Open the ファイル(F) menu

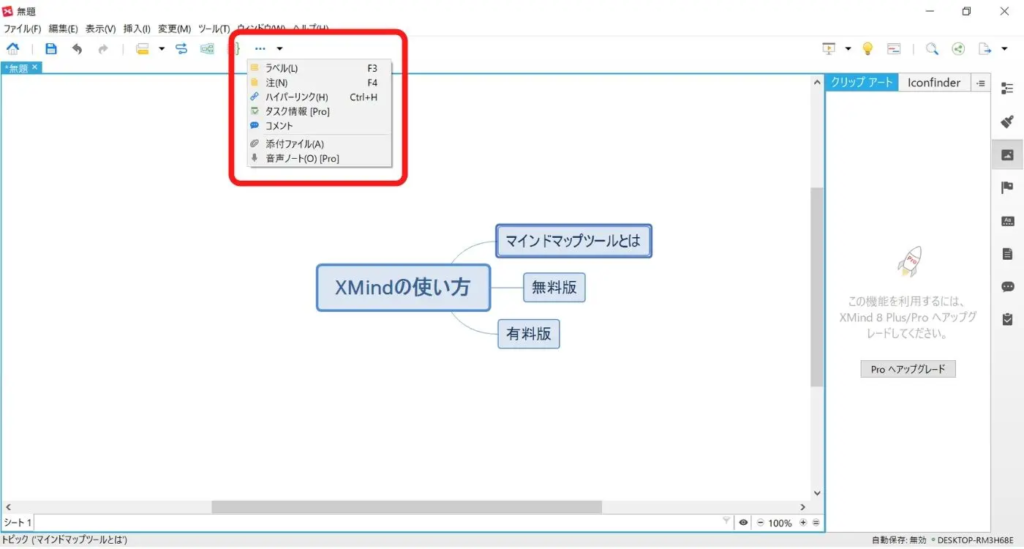(22, 29)
